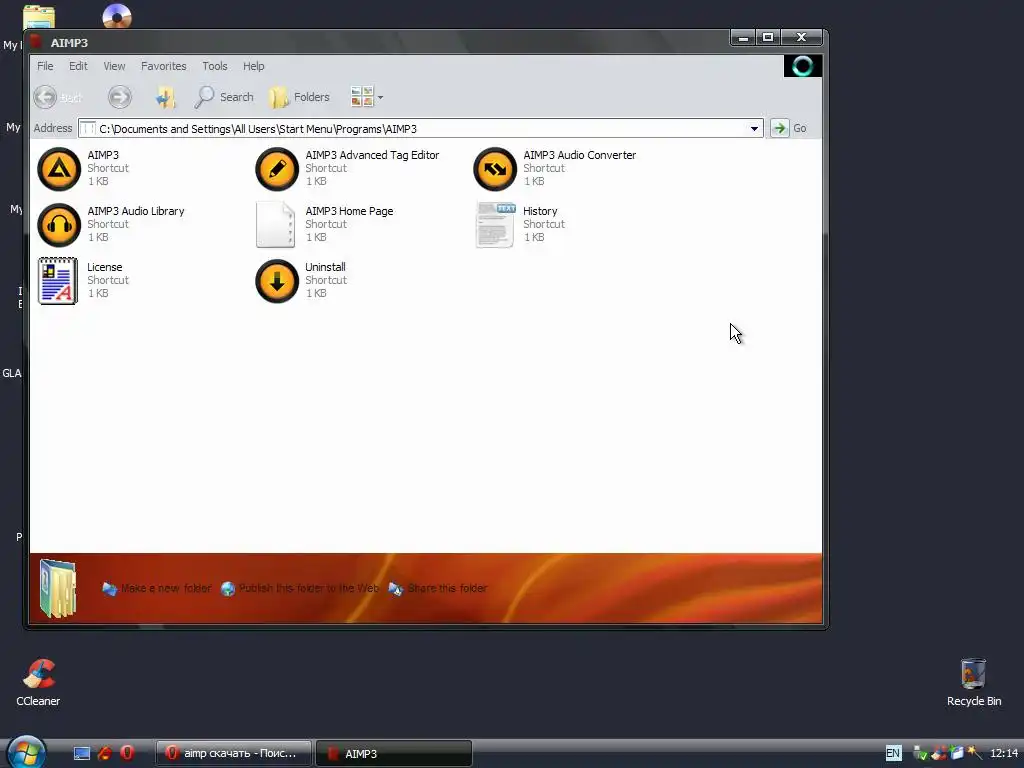The image size is (1024, 768).
Task: Click the AIMP3 Audio Library name text
Action: [x=136, y=211]
